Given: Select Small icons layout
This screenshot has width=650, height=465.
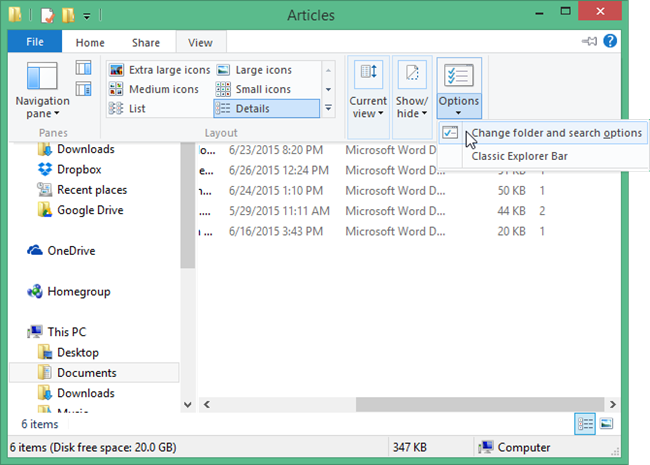Looking at the screenshot, I should pos(253,89).
